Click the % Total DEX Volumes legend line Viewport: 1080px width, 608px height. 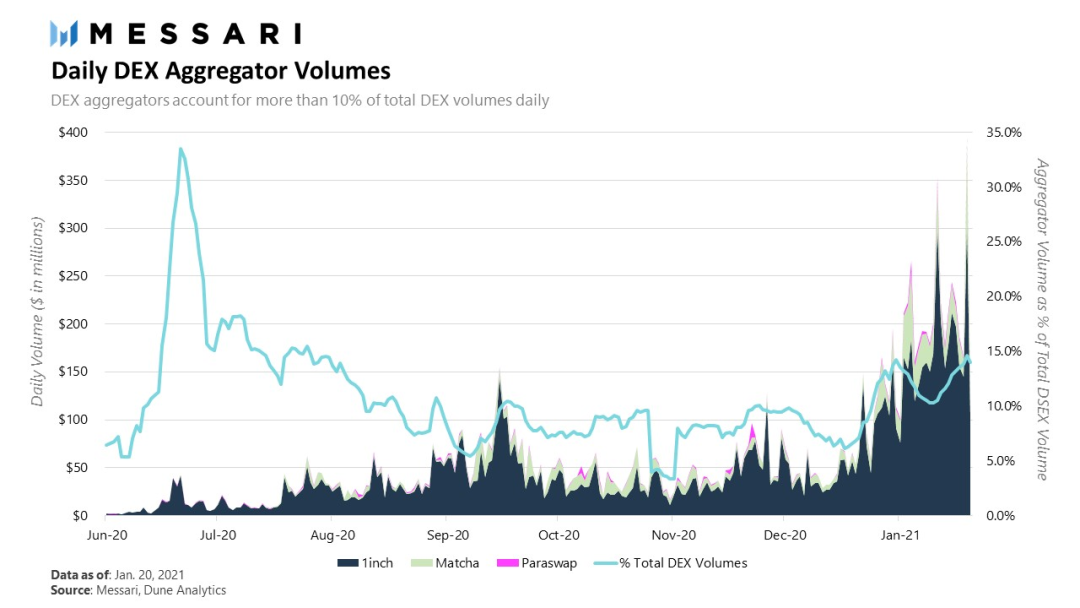coord(605,563)
